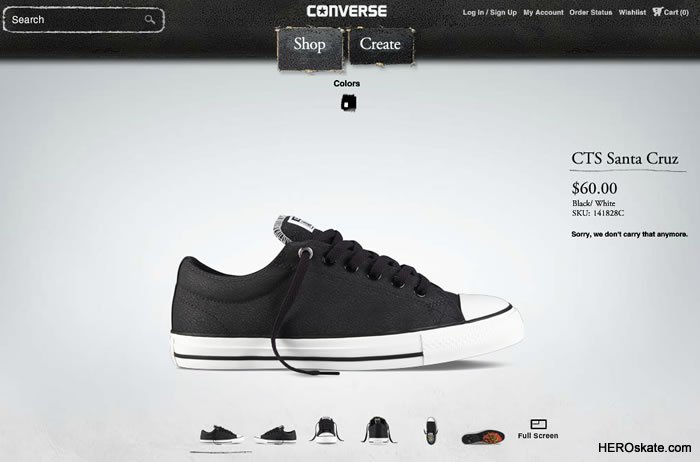700x462 pixels.
Task: Click the main shoe product image
Action: (x=347, y=294)
